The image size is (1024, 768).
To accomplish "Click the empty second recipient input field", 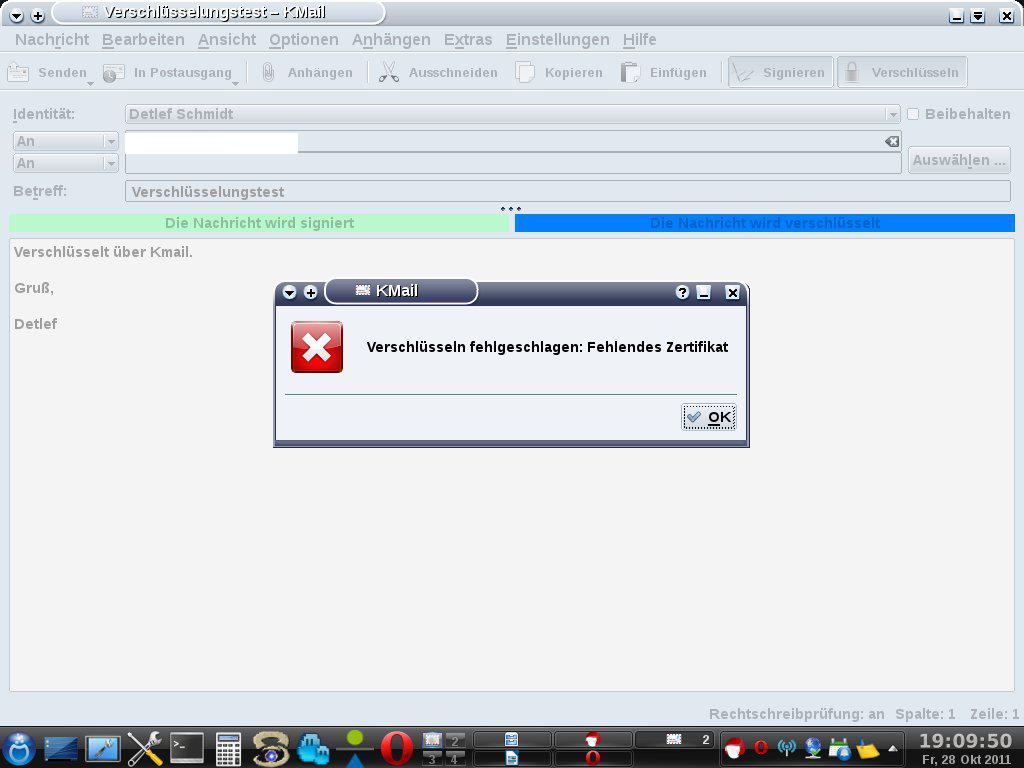I will [x=513, y=163].
